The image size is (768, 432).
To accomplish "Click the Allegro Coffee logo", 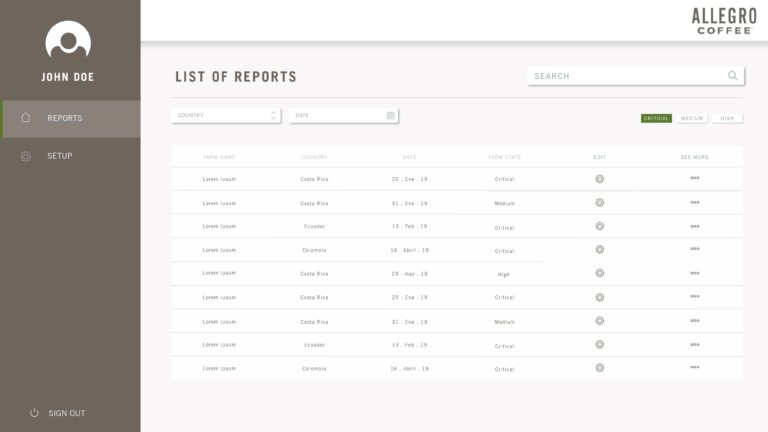I will pyautogui.click(x=723, y=21).
